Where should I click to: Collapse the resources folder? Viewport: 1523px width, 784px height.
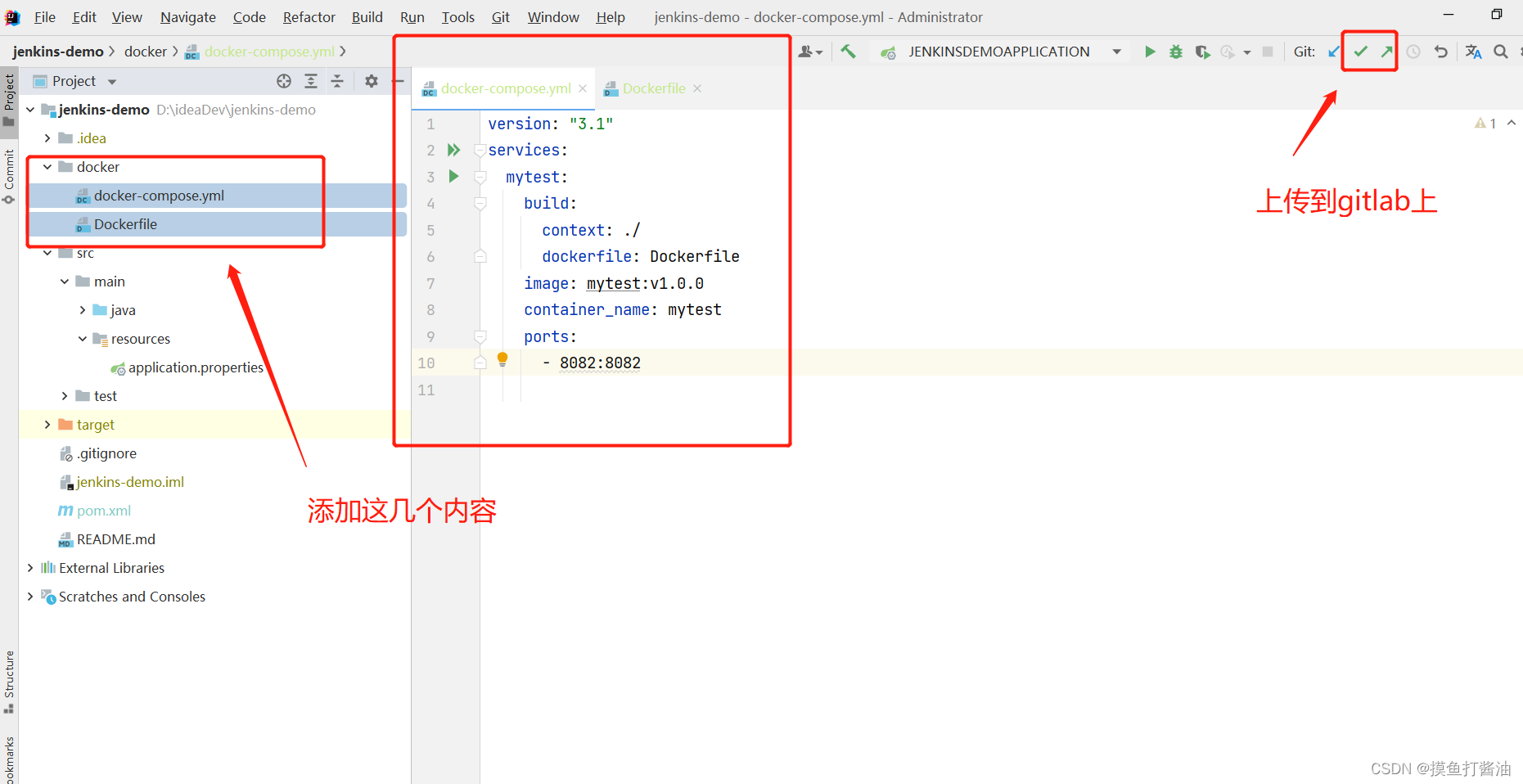pos(82,339)
